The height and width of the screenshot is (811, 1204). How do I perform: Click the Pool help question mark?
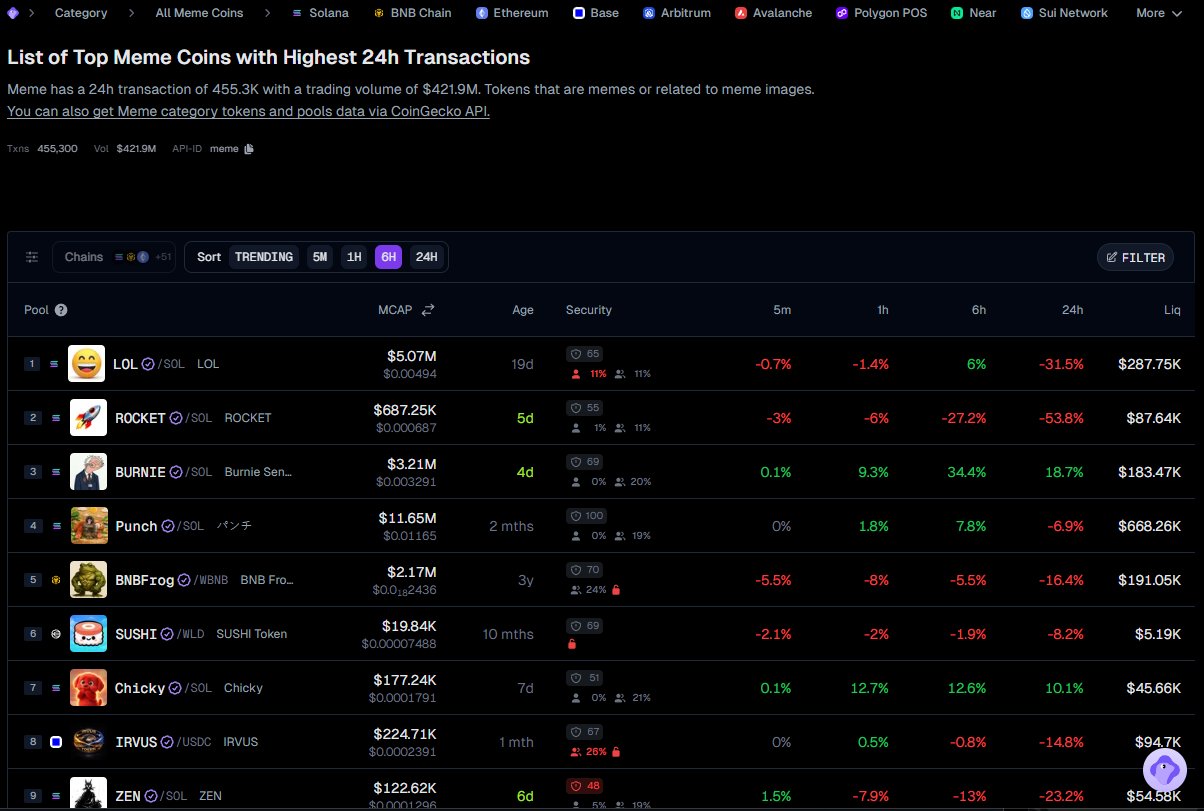coord(61,310)
